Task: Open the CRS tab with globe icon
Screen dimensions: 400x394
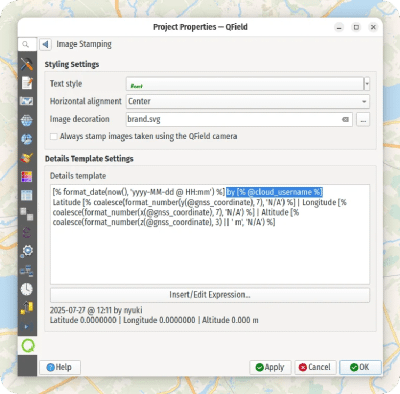Action: 27,120
